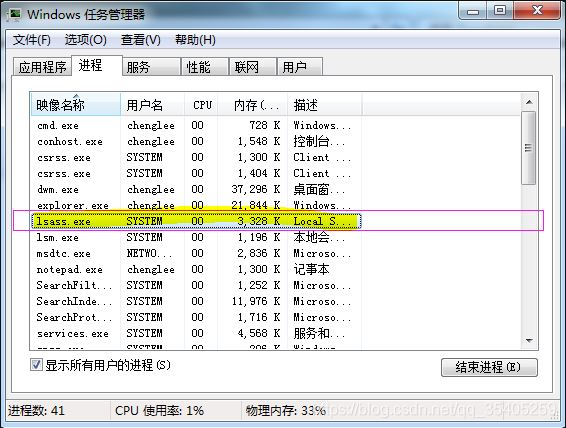Open the 文件(F) menu

[x=32, y=40]
